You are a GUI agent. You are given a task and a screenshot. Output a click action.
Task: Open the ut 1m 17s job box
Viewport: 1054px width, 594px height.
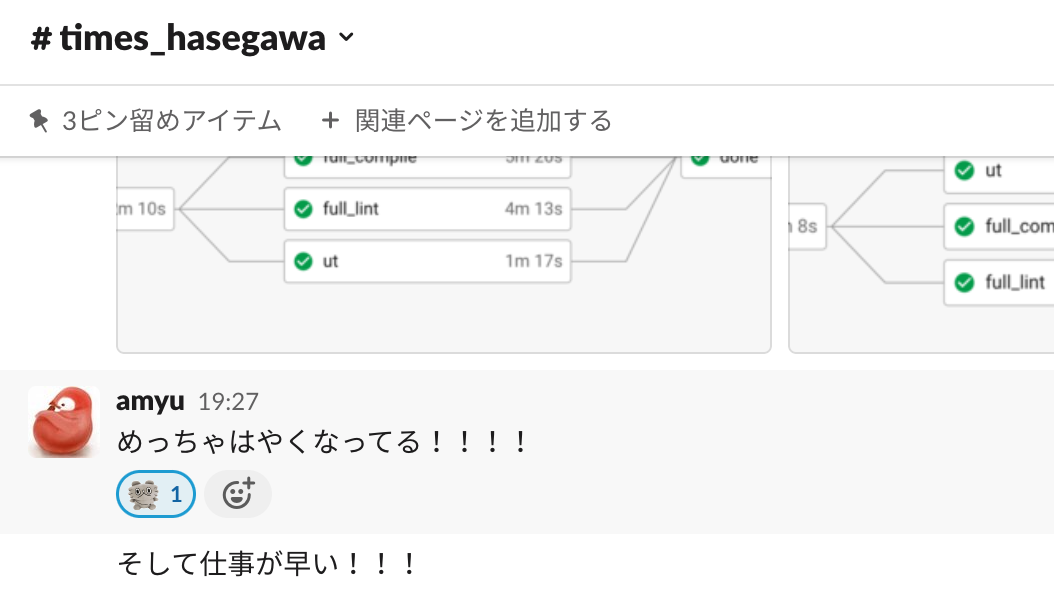(428, 261)
